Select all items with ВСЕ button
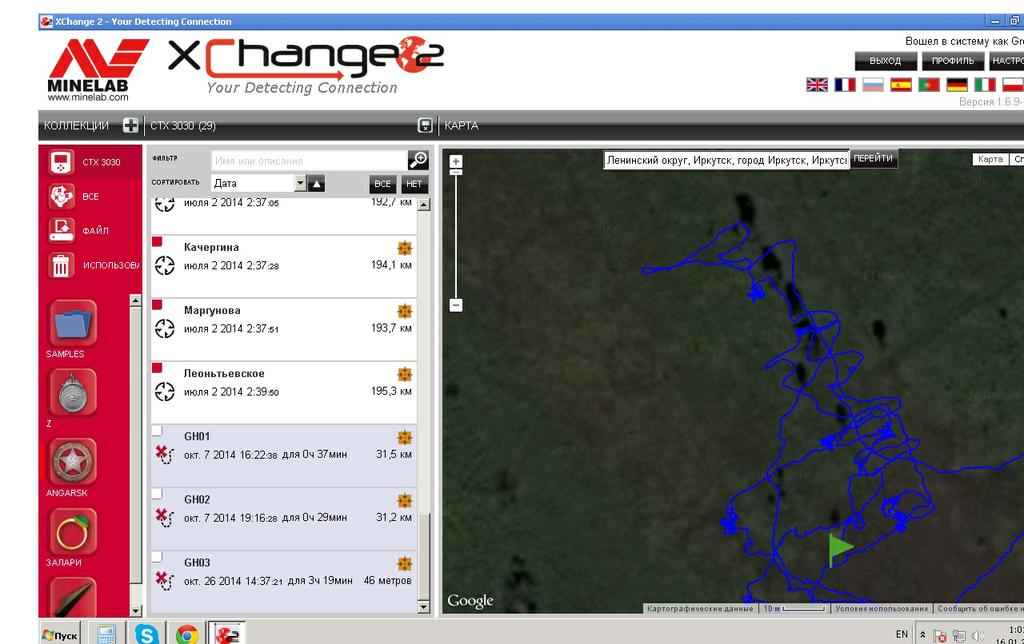The height and width of the screenshot is (644, 1024). (383, 184)
